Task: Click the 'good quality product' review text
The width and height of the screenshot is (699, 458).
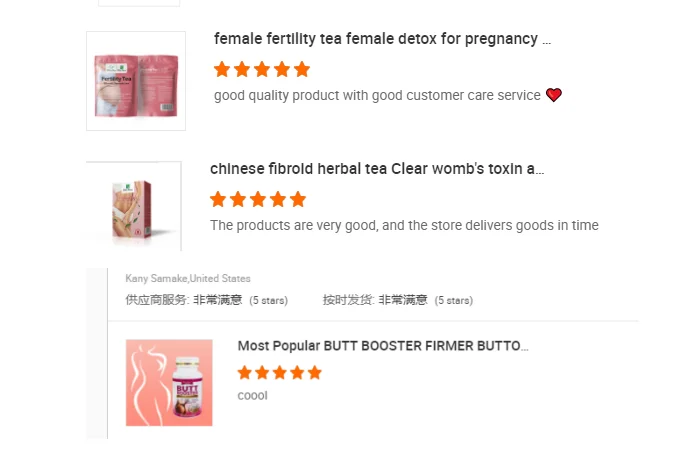Action: tap(377, 95)
